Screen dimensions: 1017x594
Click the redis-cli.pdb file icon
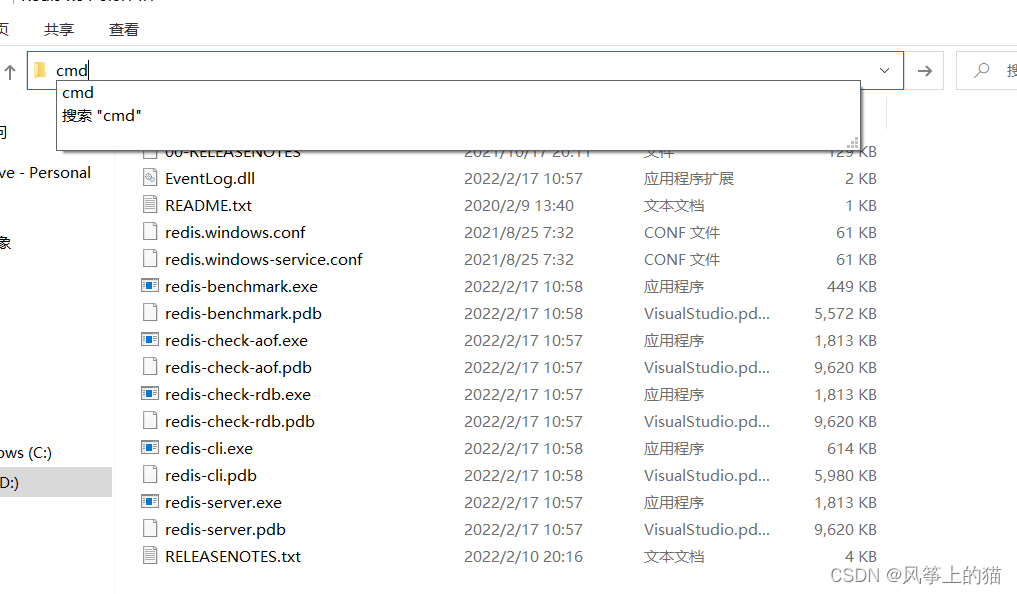coord(150,475)
